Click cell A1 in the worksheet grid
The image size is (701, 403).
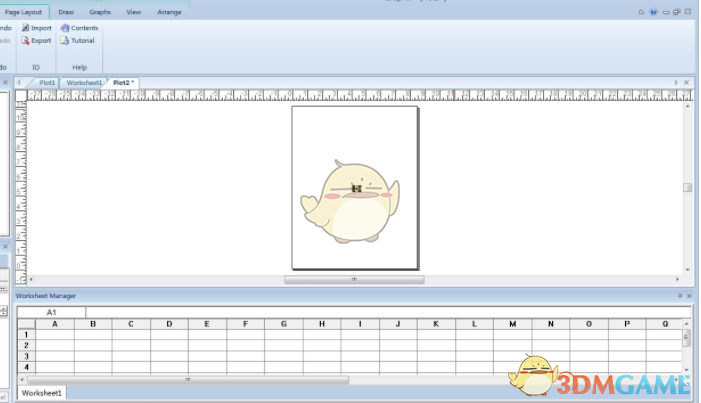click(55, 335)
